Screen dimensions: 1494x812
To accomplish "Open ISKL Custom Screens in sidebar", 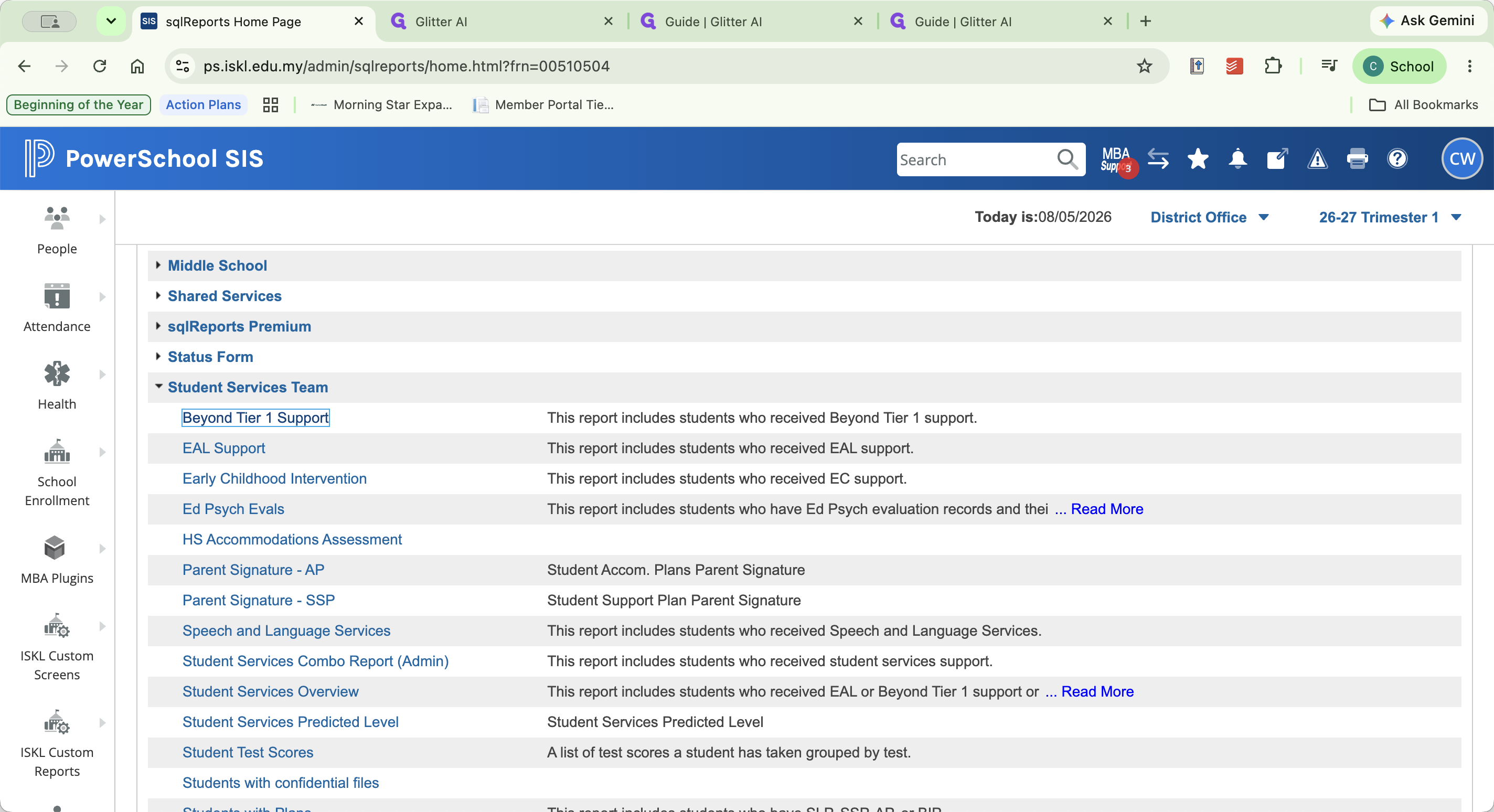I will [x=57, y=647].
